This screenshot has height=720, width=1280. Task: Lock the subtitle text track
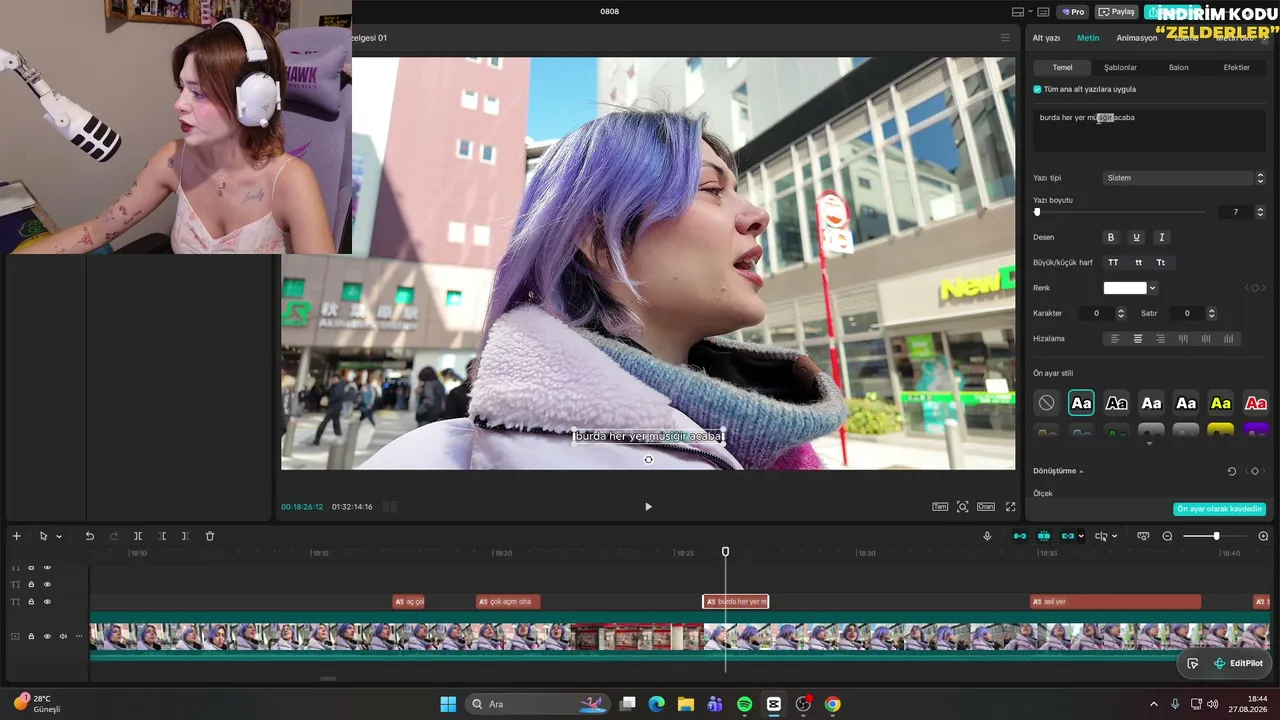[31, 602]
